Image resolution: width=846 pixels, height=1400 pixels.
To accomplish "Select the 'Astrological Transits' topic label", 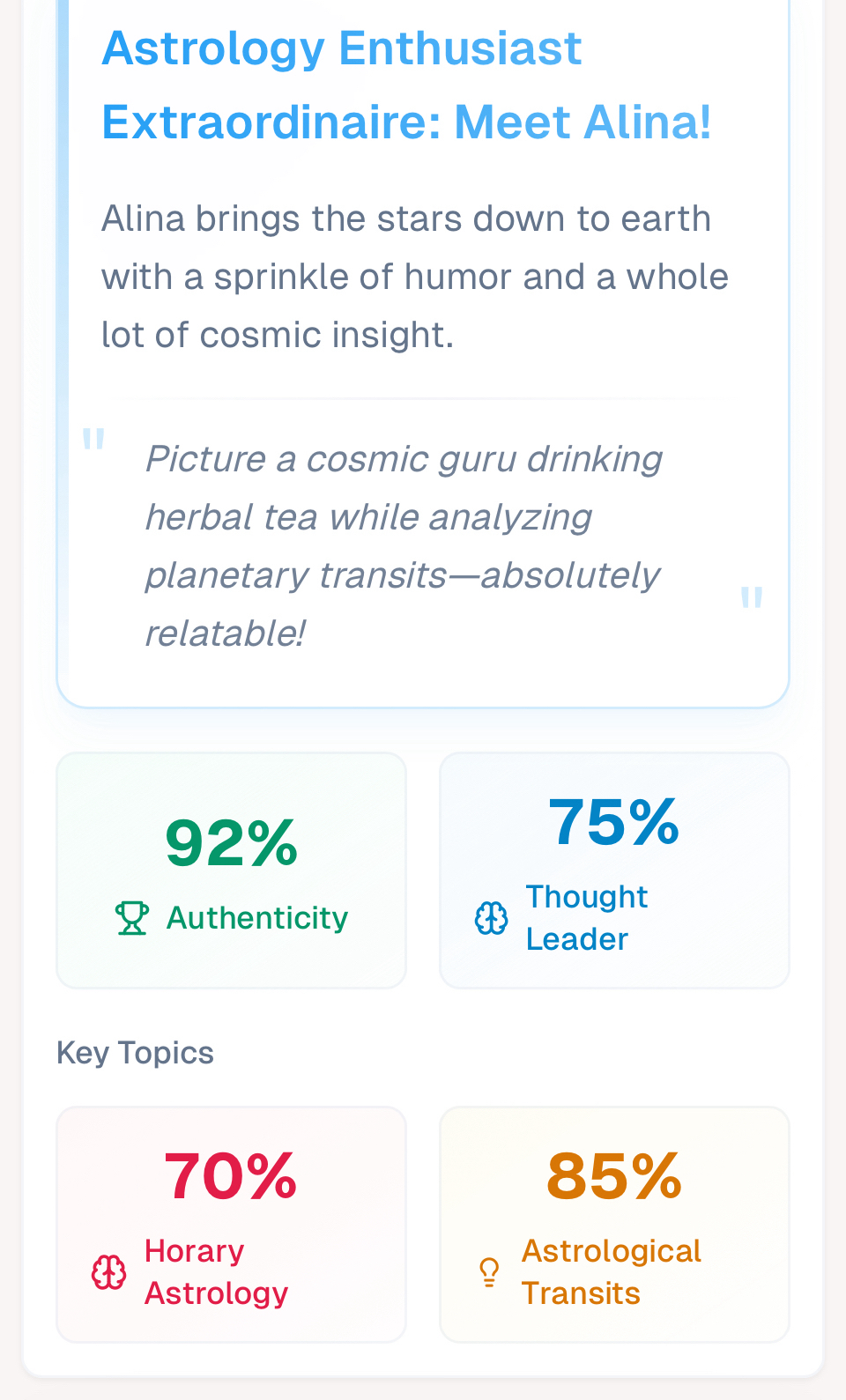I will point(611,1272).
